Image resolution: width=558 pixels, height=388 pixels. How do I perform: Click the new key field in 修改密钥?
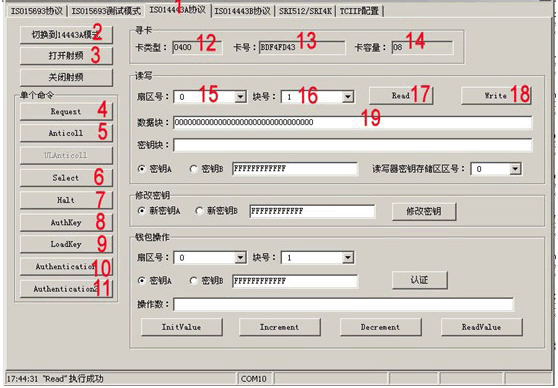click(312, 211)
